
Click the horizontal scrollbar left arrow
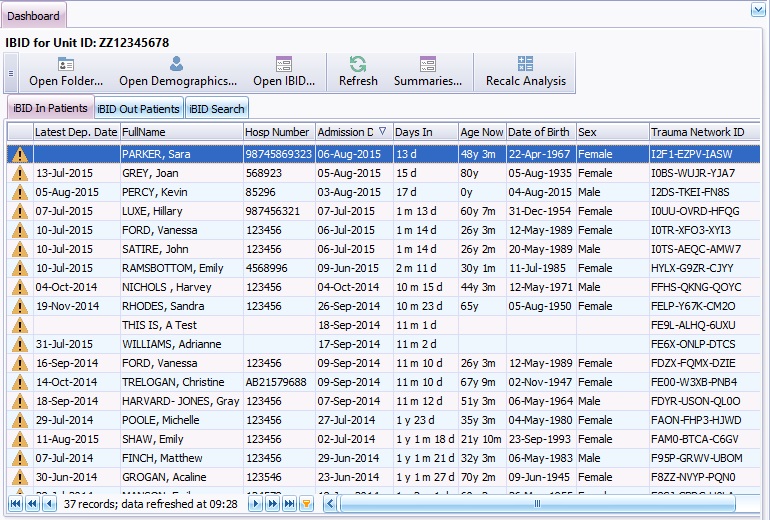[330, 505]
